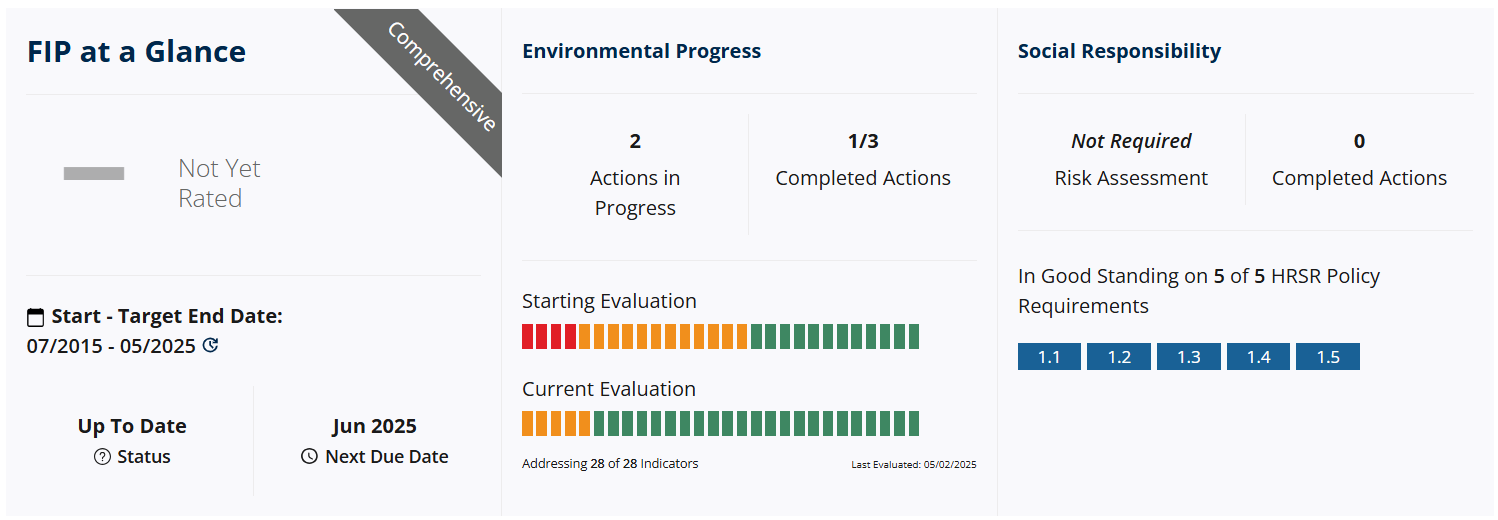Click the calendar icon beside Start - Target End Date
The image size is (1498, 520).
(x=35, y=318)
